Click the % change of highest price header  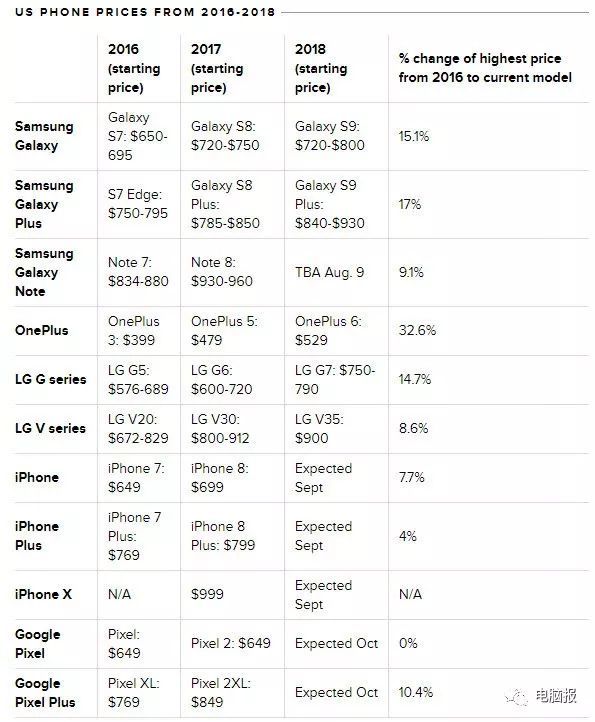pos(485,68)
